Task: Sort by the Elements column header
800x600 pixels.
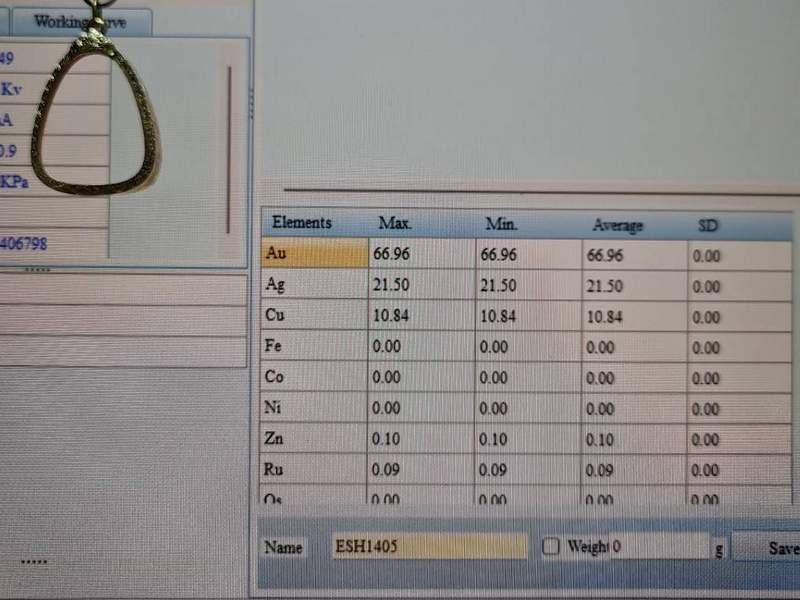Action: (302, 223)
